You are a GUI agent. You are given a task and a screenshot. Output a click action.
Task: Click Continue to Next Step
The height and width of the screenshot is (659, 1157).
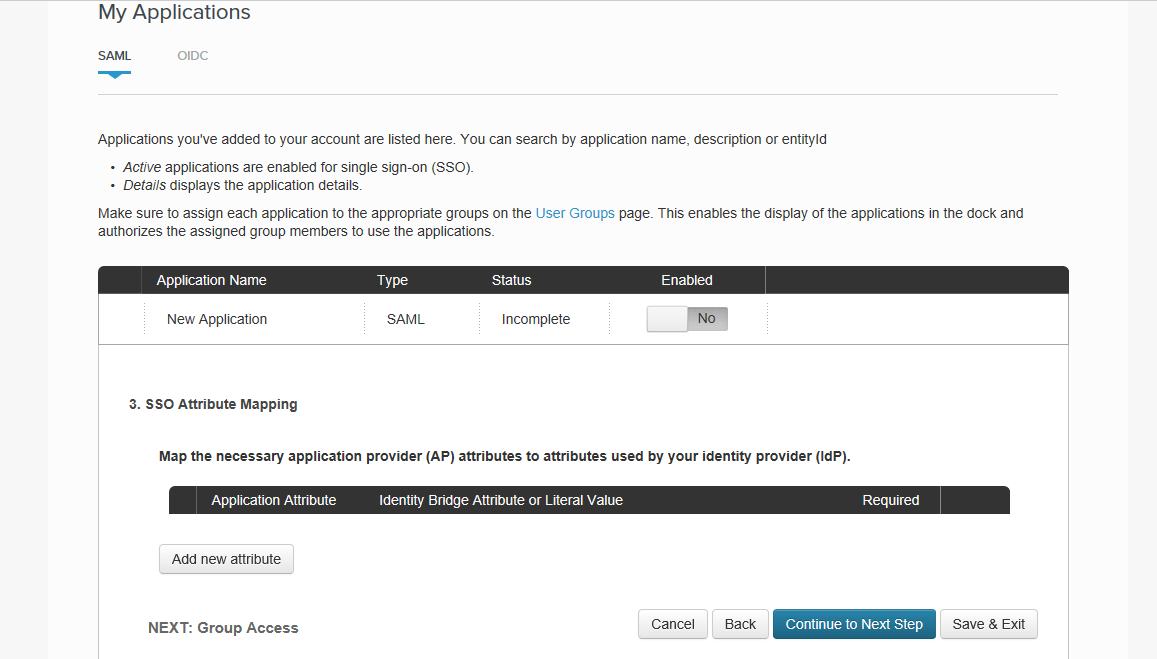pyautogui.click(x=854, y=624)
